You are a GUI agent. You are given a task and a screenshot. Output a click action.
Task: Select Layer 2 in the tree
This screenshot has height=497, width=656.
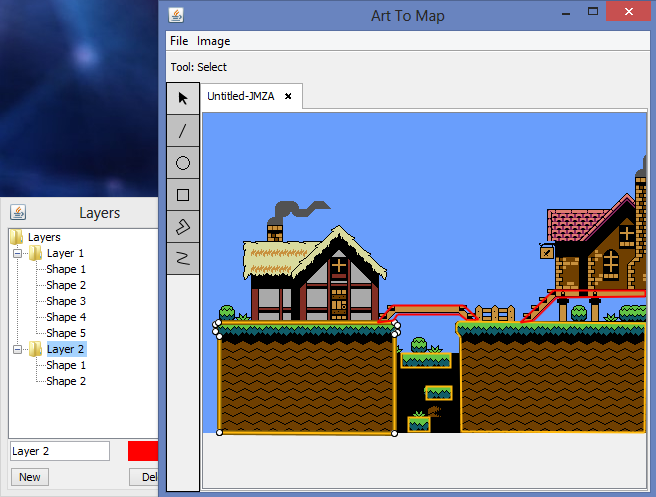[x=66, y=349]
